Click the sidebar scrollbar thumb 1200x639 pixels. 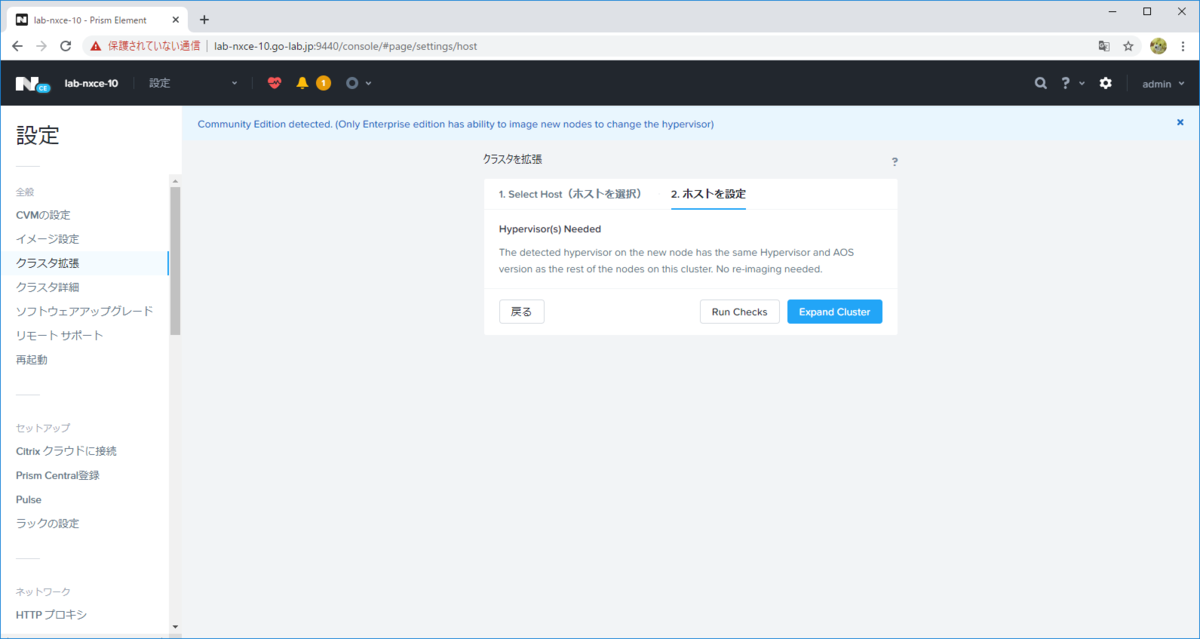click(x=175, y=260)
